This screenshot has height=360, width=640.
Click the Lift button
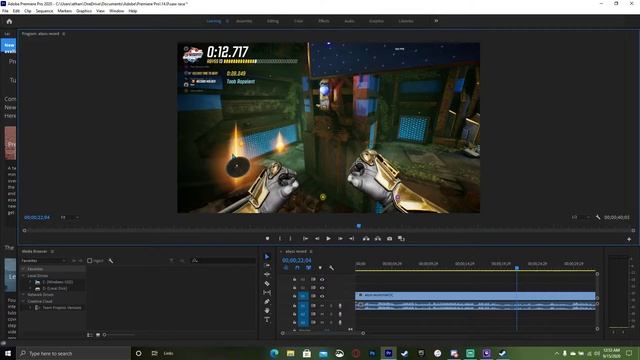click(366, 239)
